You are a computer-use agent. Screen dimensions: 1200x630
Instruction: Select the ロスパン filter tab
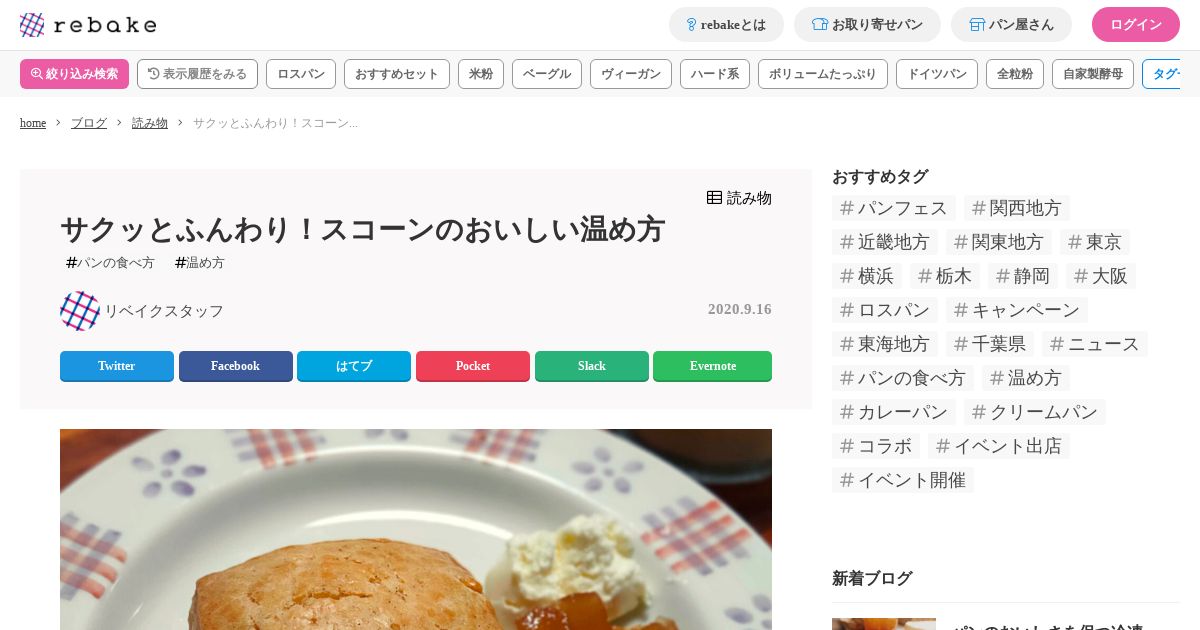(x=301, y=74)
